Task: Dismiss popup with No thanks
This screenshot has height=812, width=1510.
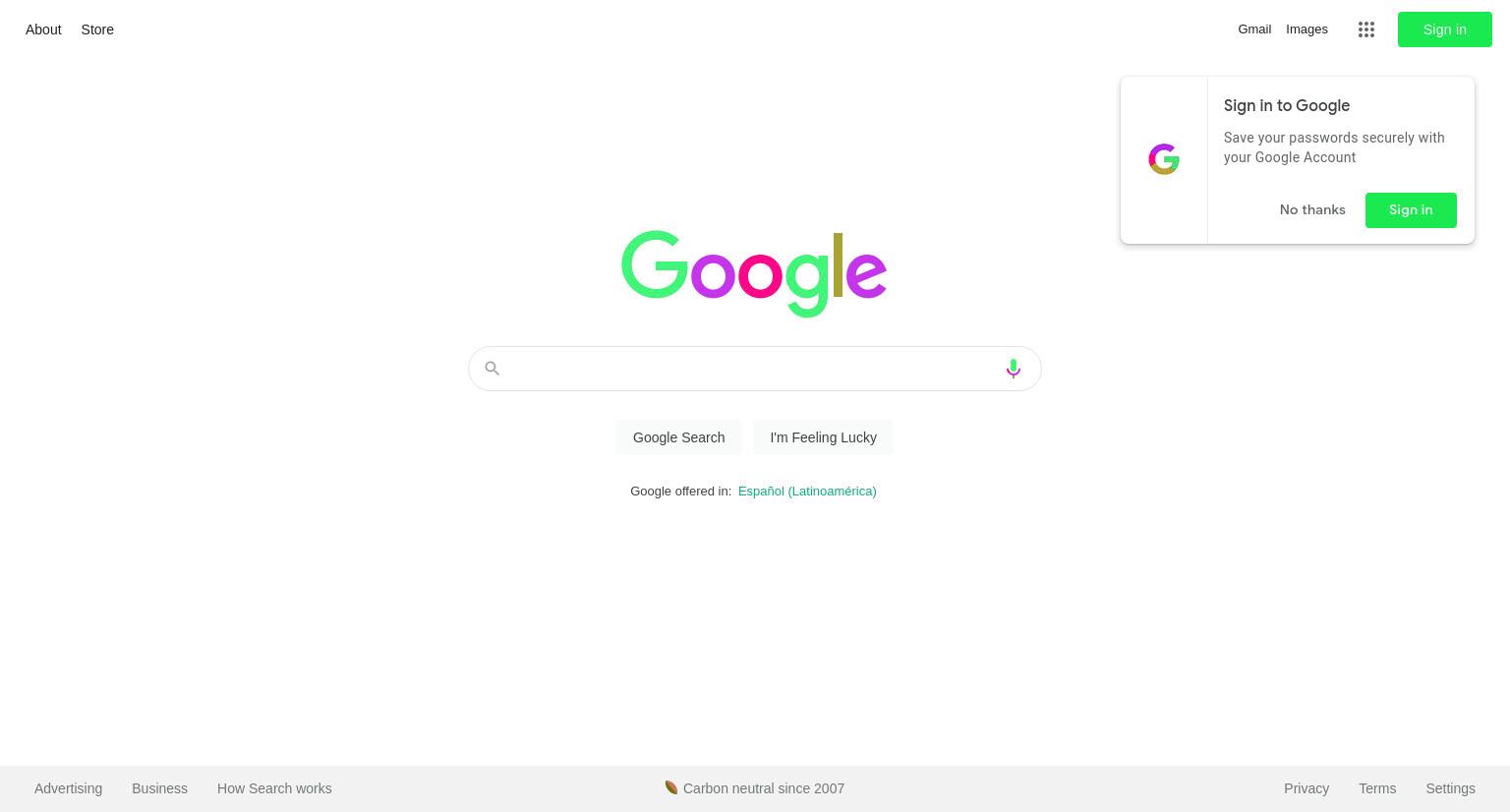Action: 1312,210
